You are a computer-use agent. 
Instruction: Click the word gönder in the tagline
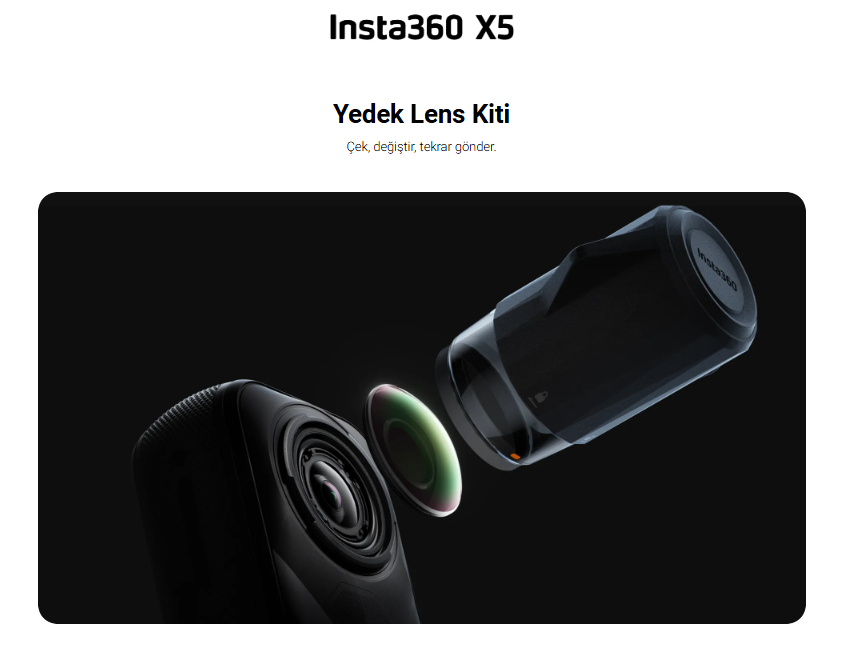[x=475, y=147]
